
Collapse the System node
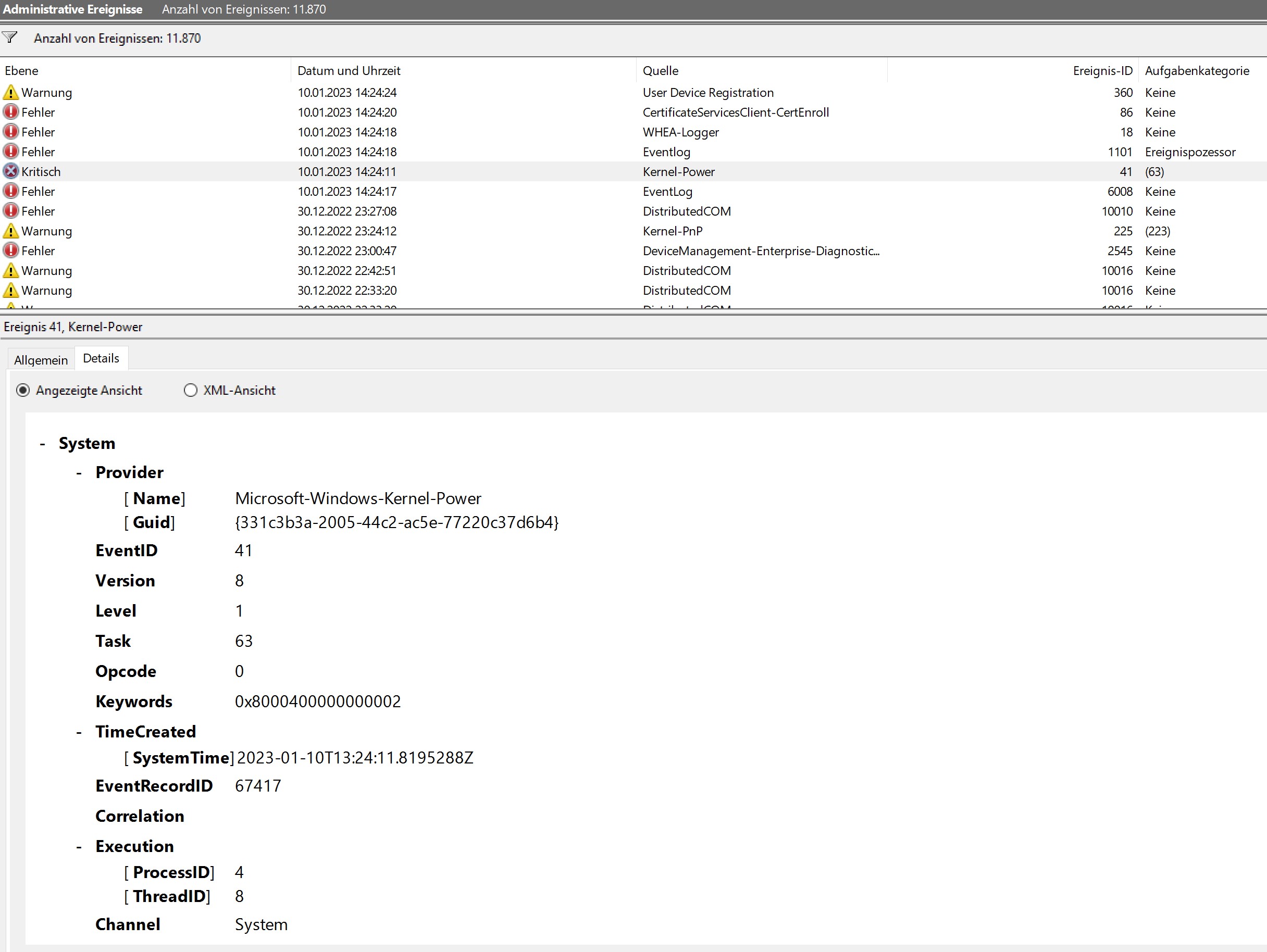tap(42, 444)
